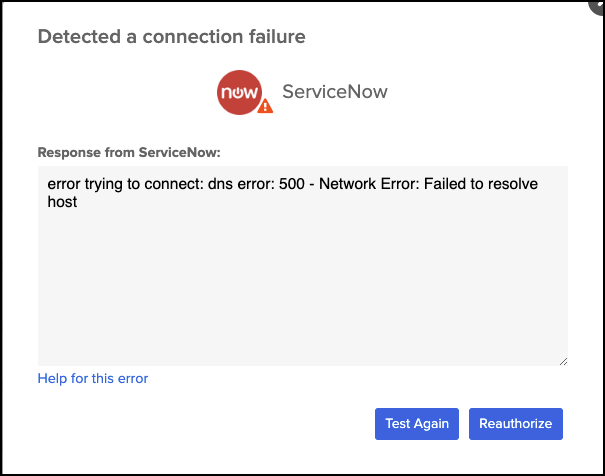Click the orange warning triangle badge
This screenshot has height=476, width=605.
pyautogui.click(x=265, y=106)
